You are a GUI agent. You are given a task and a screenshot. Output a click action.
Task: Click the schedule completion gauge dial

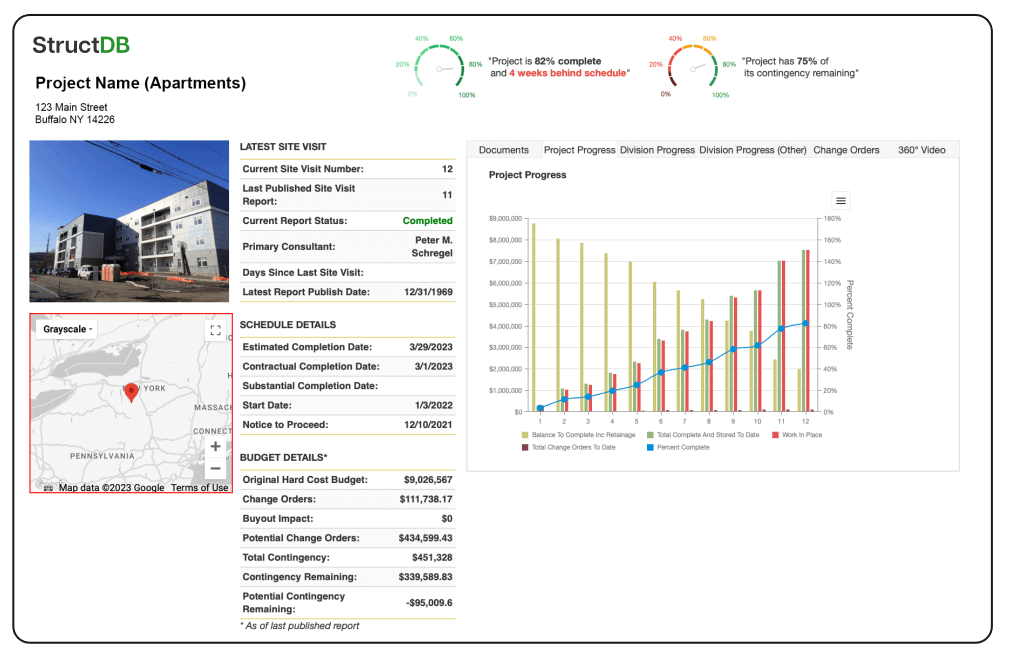pyautogui.click(x=441, y=66)
